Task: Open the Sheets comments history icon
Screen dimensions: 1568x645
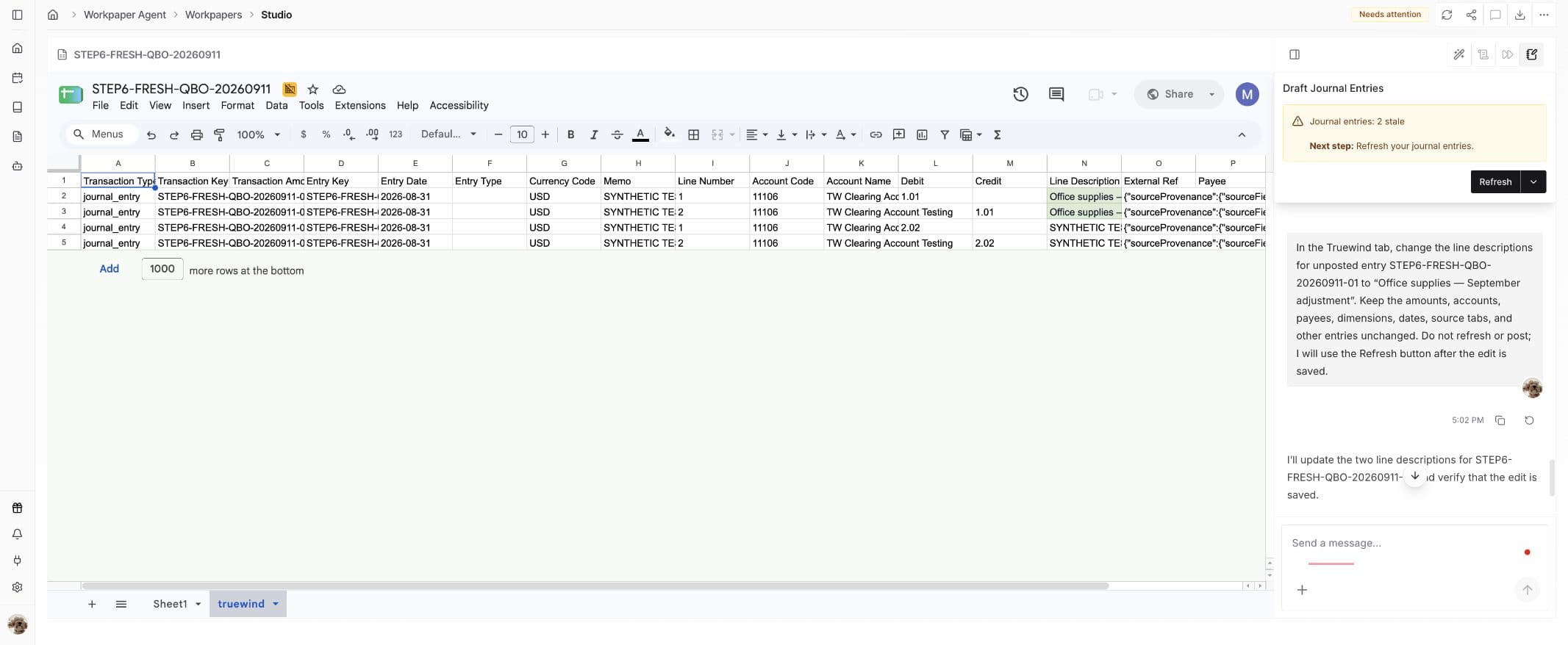Action: 1056,94
